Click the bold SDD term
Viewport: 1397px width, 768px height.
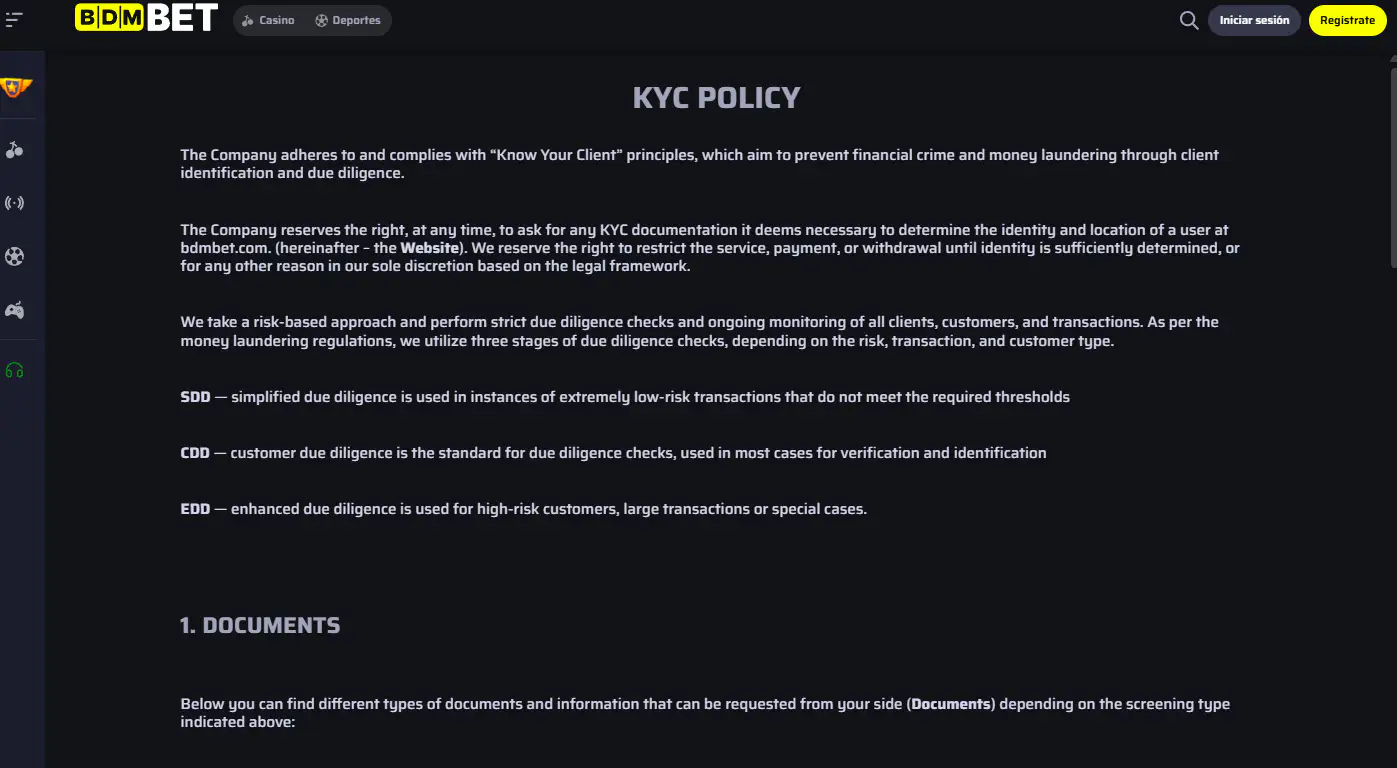point(195,397)
